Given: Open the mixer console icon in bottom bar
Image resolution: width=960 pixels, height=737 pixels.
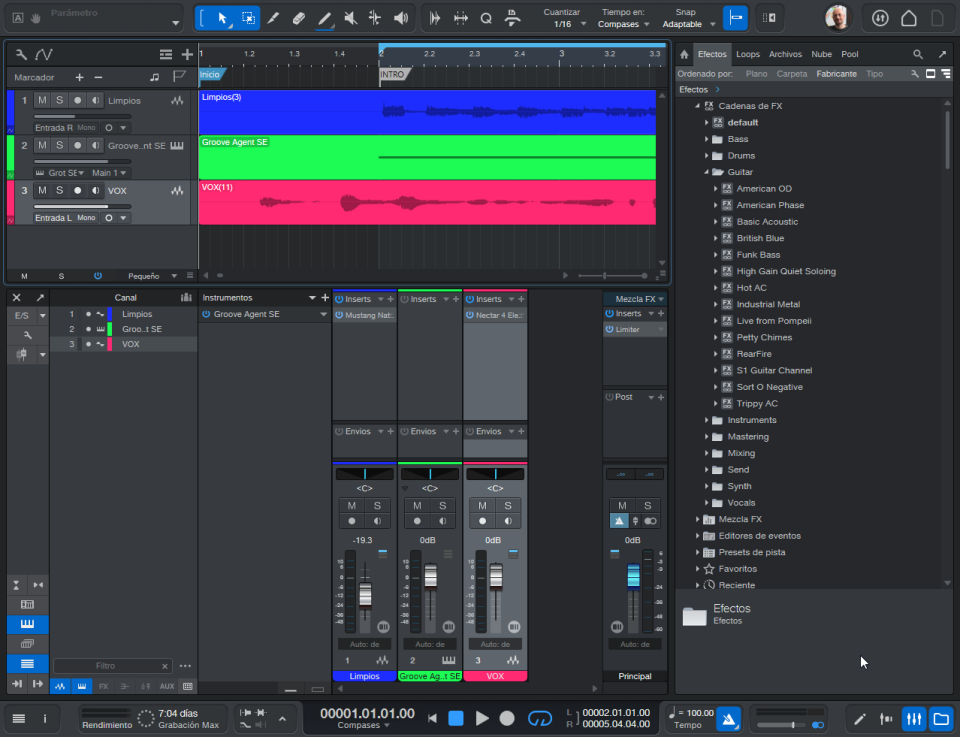Looking at the screenshot, I should [913, 719].
